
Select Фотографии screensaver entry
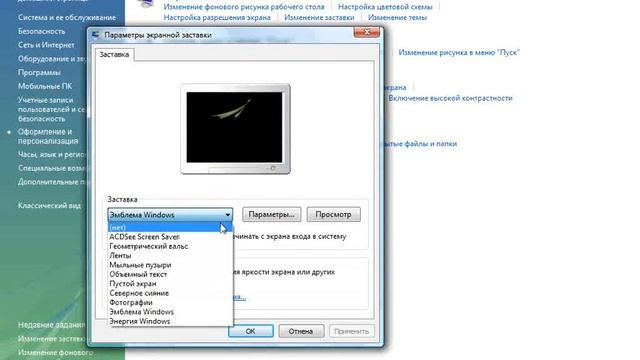pyautogui.click(x=170, y=302)
